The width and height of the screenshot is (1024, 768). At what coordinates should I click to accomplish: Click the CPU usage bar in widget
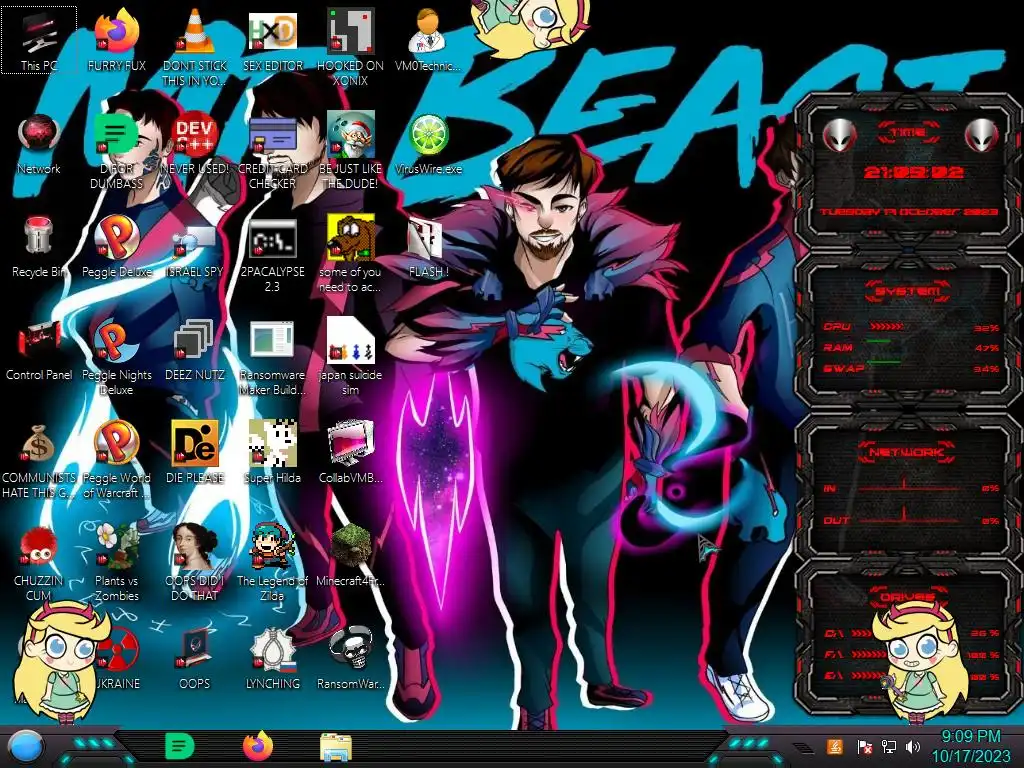point(887,326)
